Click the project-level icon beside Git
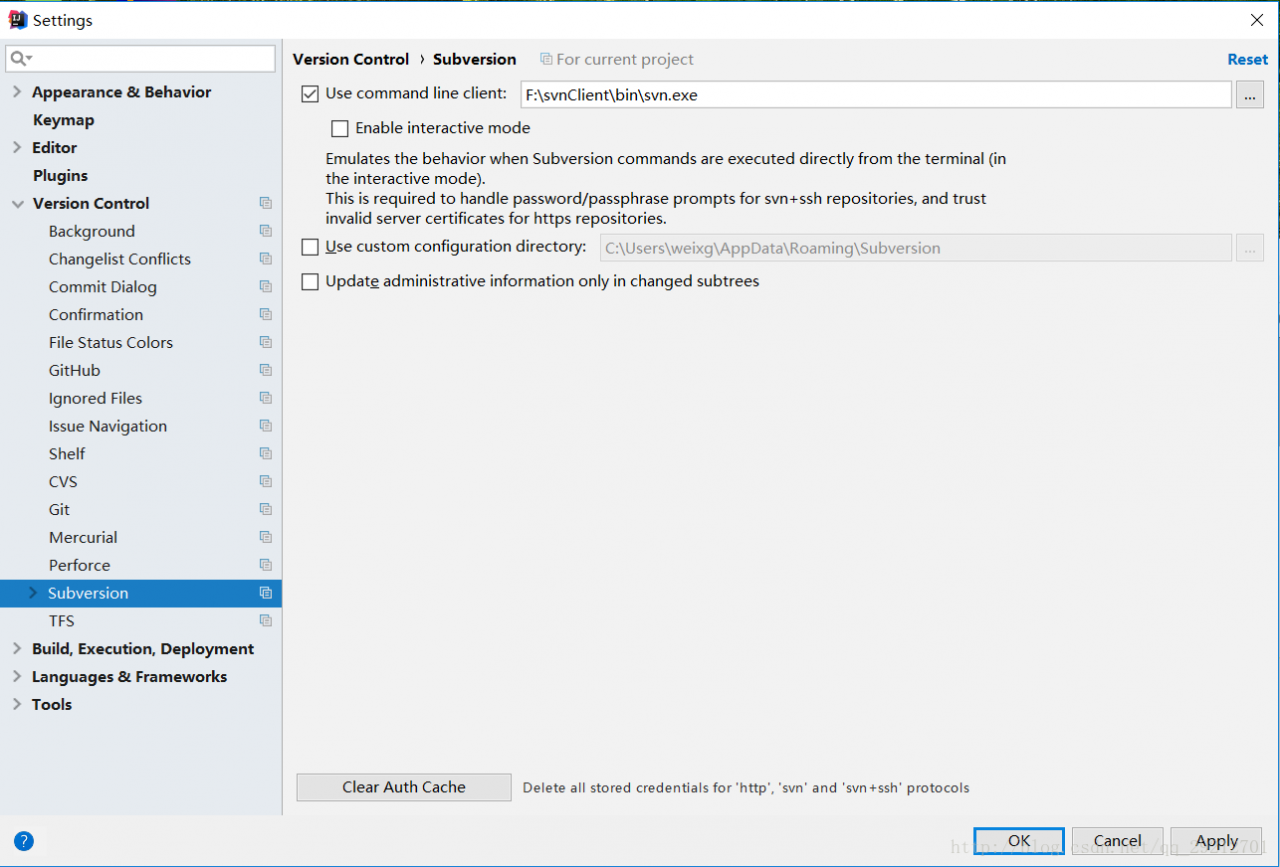 click(265, 510)
